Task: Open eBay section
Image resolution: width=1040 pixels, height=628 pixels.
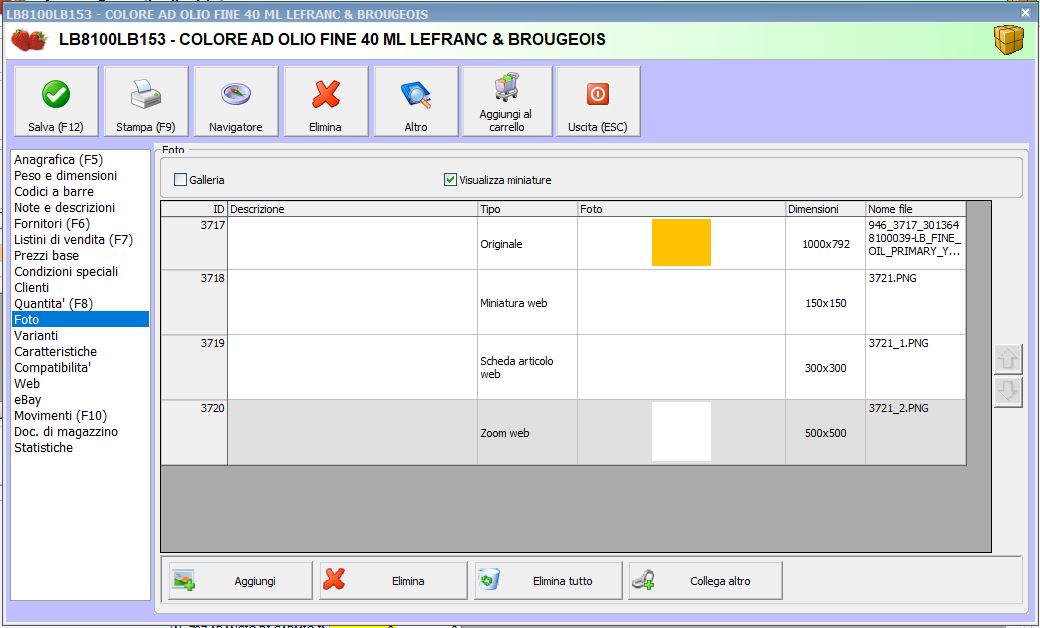Action: coord(27,399)
